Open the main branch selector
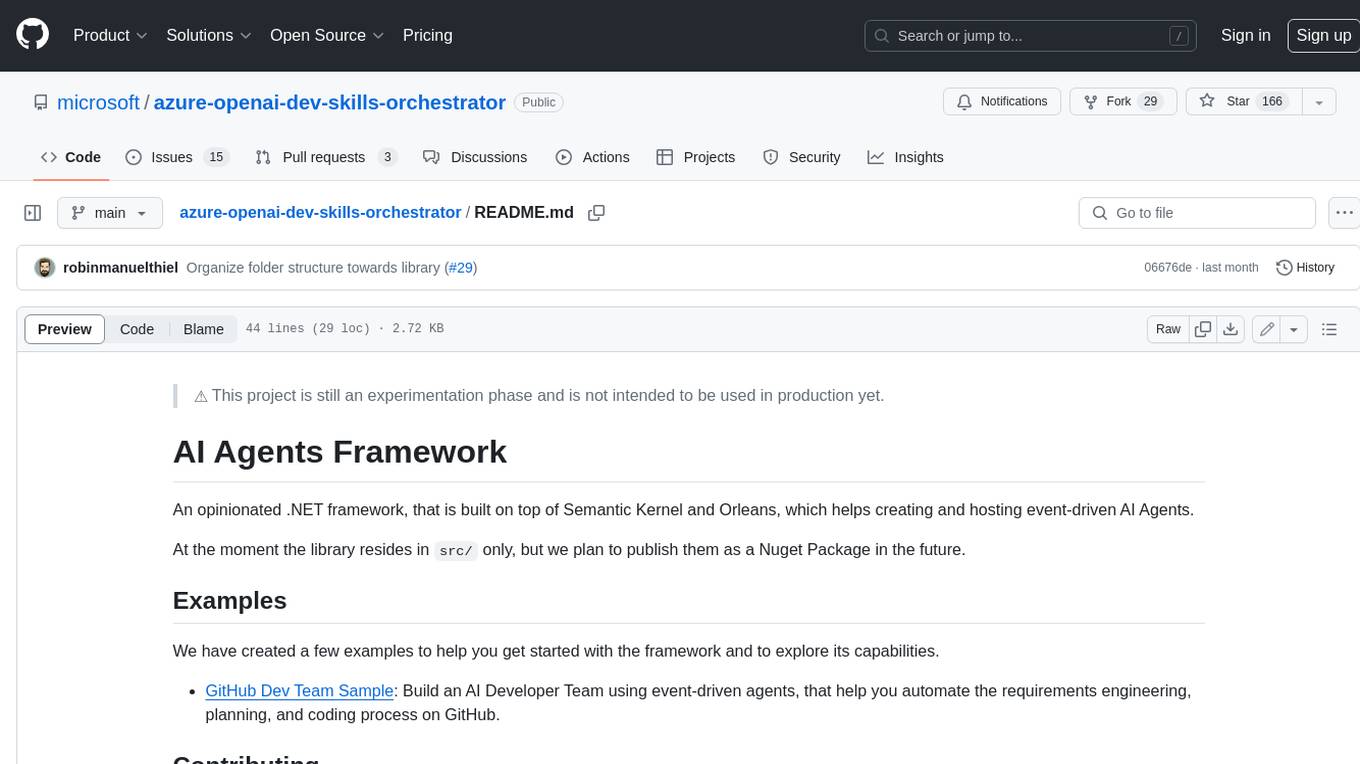The width and height of the screenshot is (1360, 764). 110,213
